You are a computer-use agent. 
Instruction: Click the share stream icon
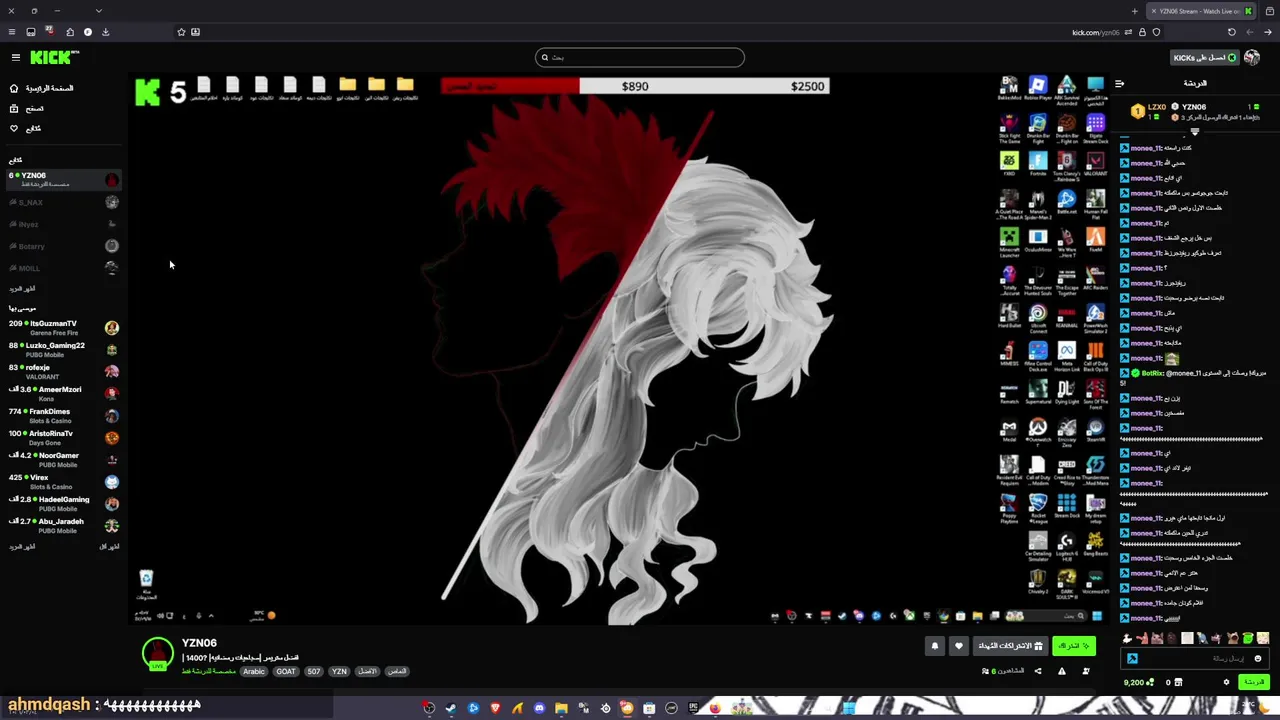[1037, 671]
